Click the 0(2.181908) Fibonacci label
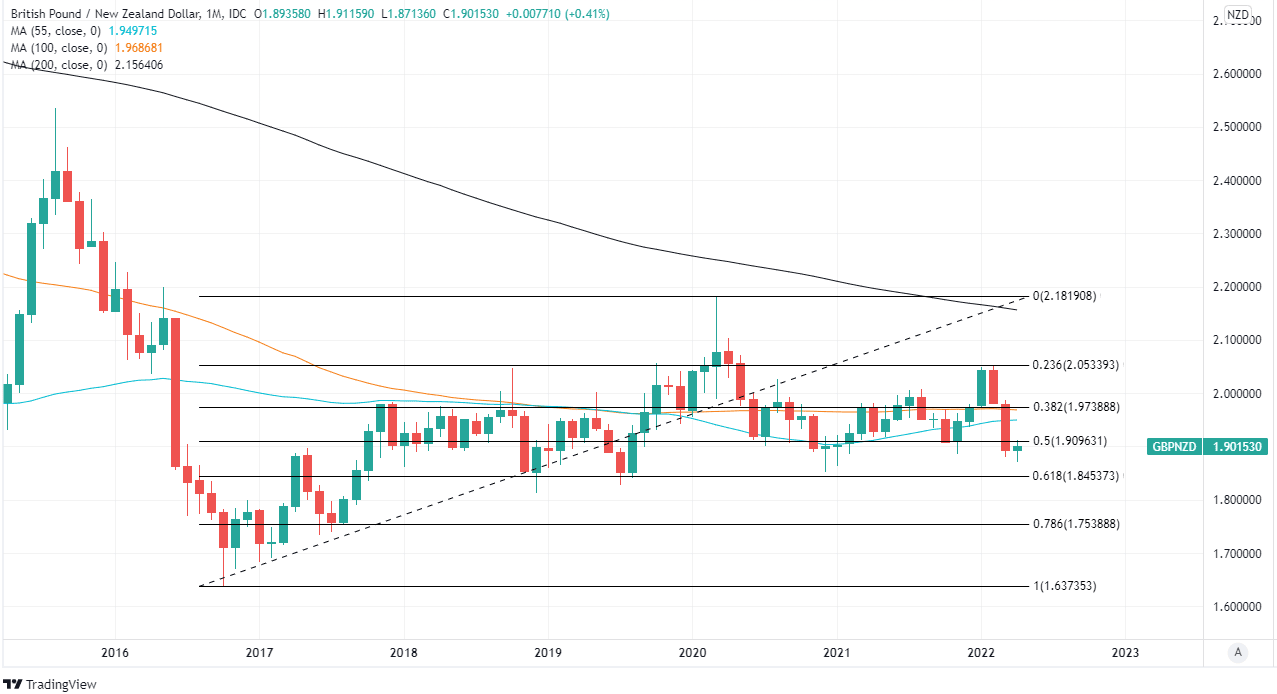This screenshot has width=1277, height=694. 1065,296
